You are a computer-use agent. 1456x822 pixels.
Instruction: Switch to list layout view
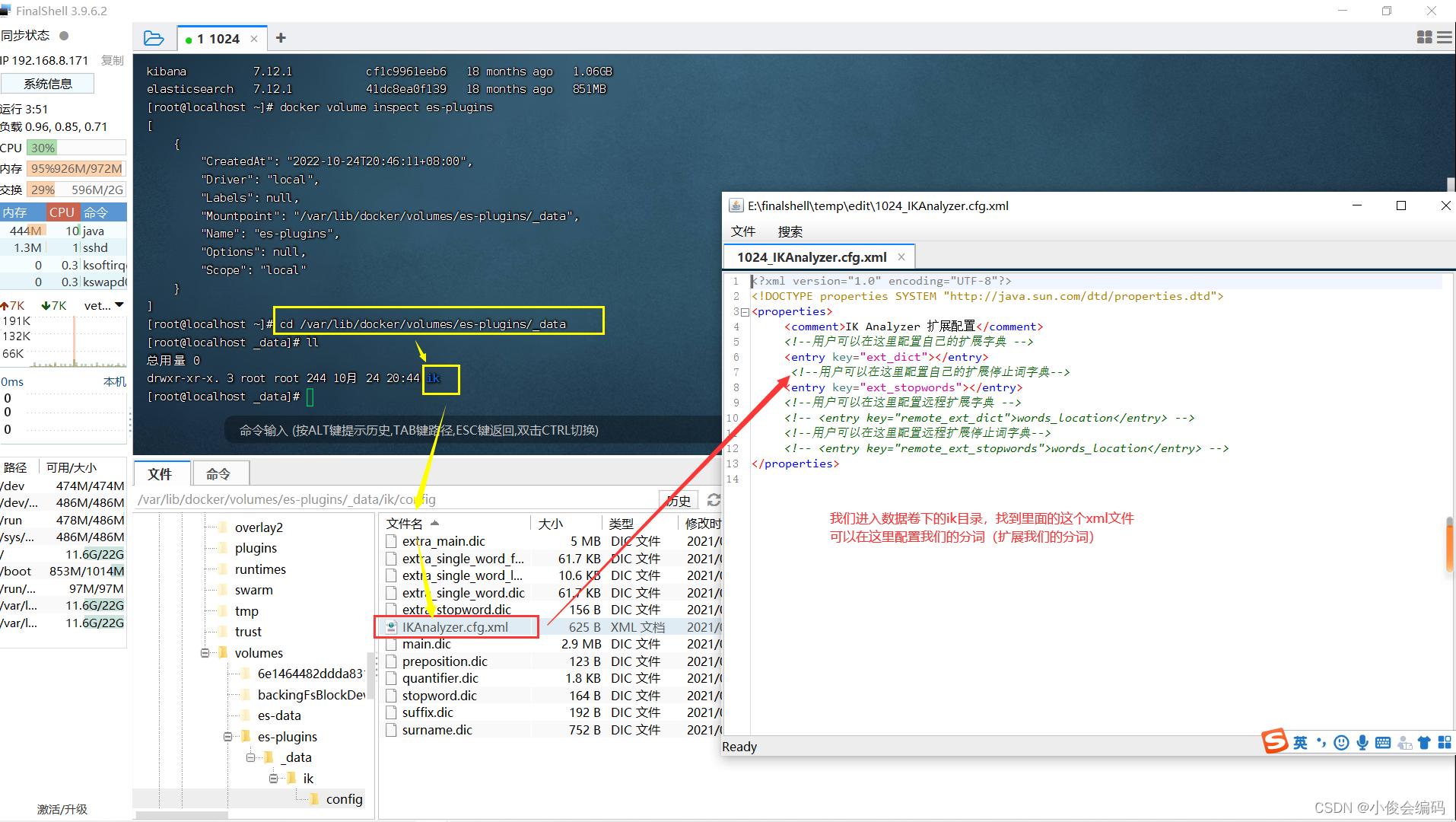[x=1445, y=37]
